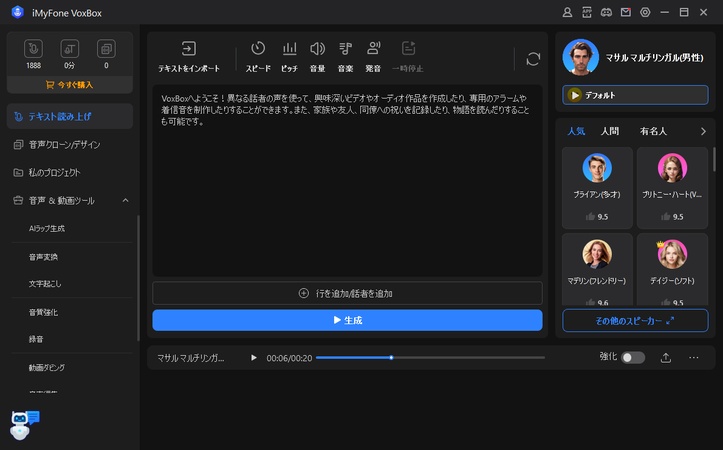Open 音質強化 tool
The height and width of the screenshot is (450, 723).
43,313
